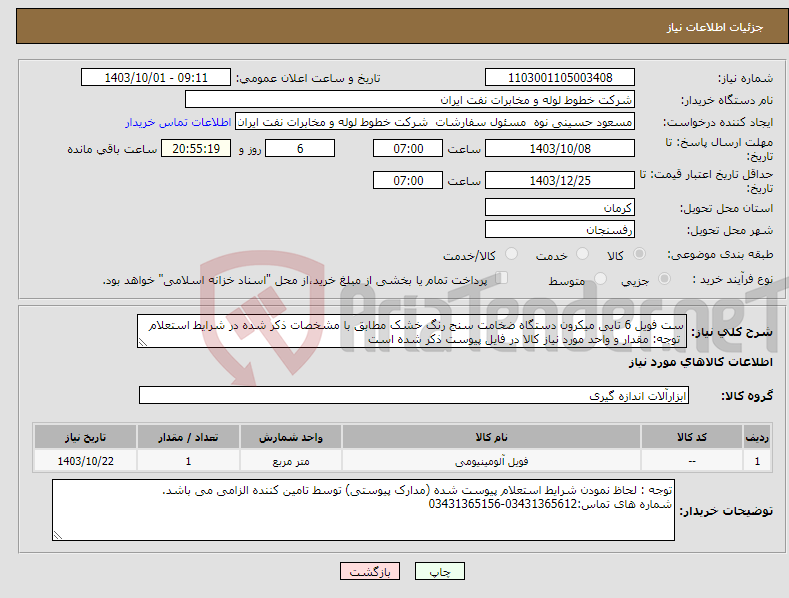Click the نام کالا column header

click(491, 437)
